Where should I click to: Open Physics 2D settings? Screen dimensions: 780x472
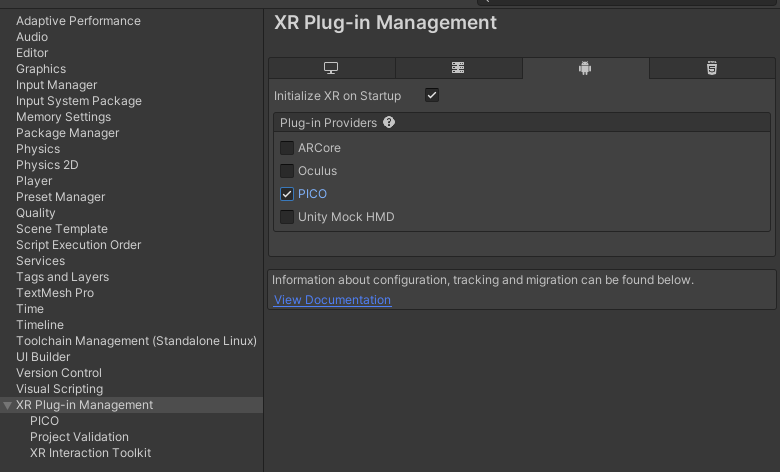tap(47, 165)
